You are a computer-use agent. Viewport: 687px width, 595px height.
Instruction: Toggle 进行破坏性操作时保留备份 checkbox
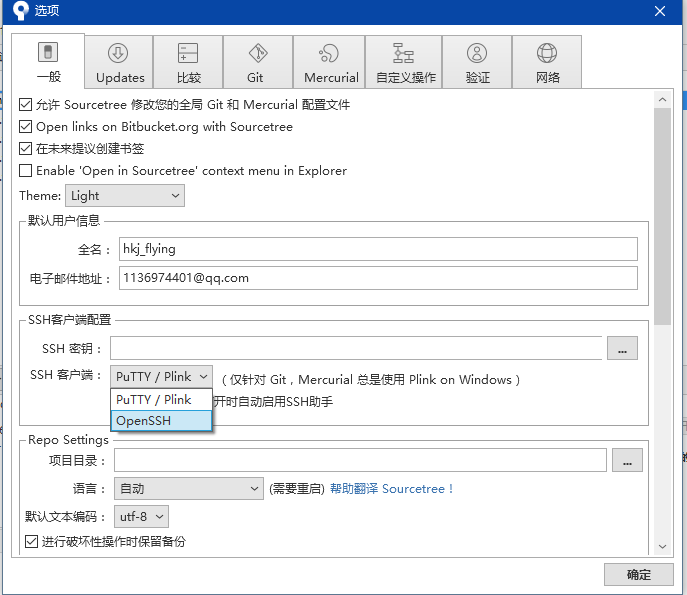[31, 542]
